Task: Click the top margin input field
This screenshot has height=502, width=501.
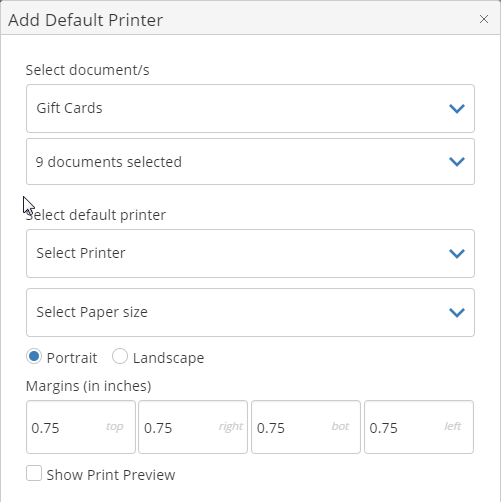Action: tap(81, 427)
